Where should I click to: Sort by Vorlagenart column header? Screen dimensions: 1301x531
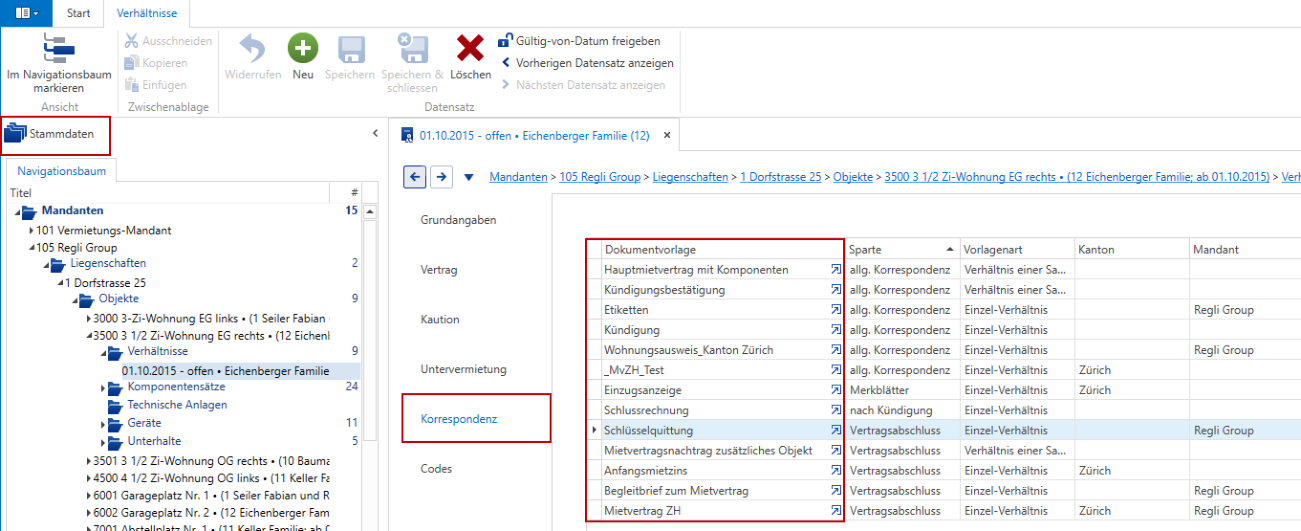[1016, 249]
